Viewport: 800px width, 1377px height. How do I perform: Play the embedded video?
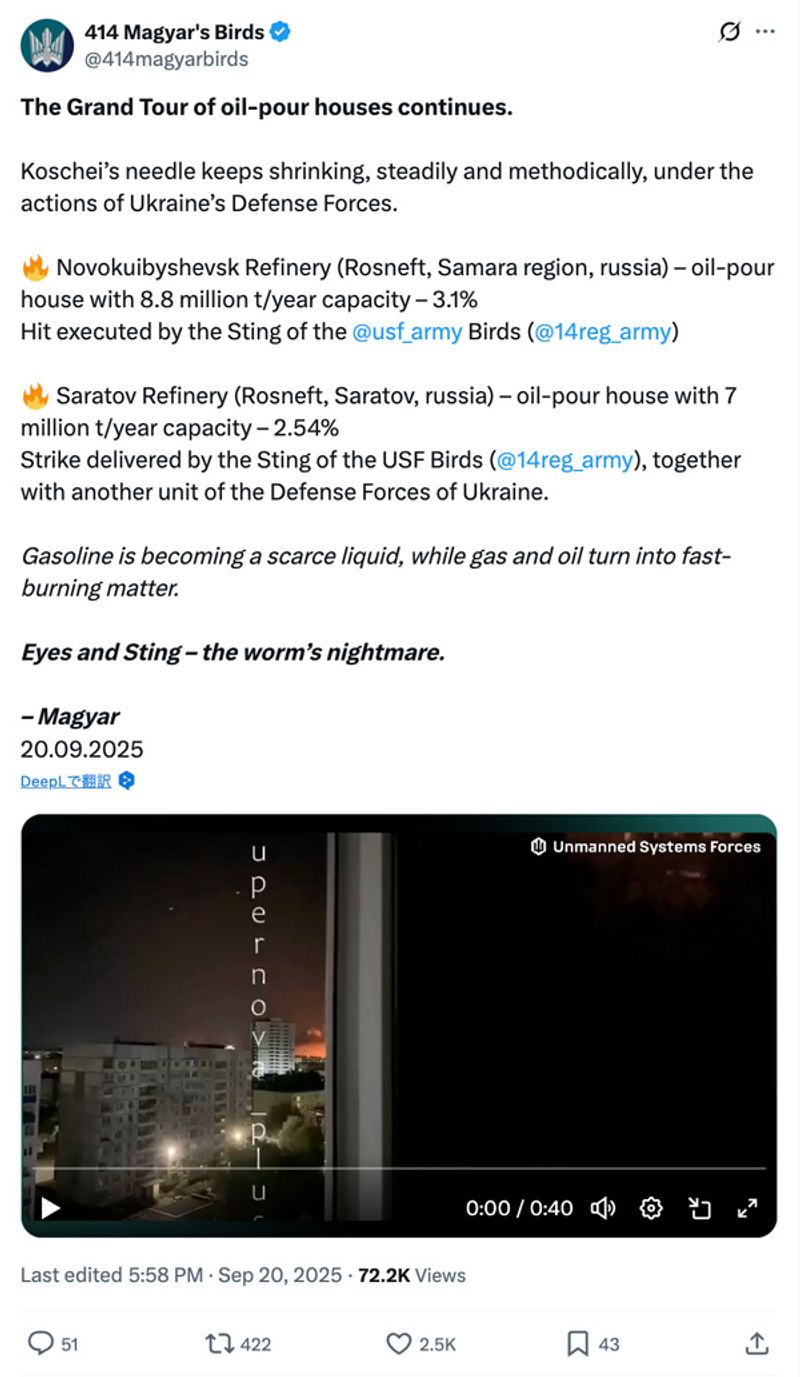pos(50,1208)
